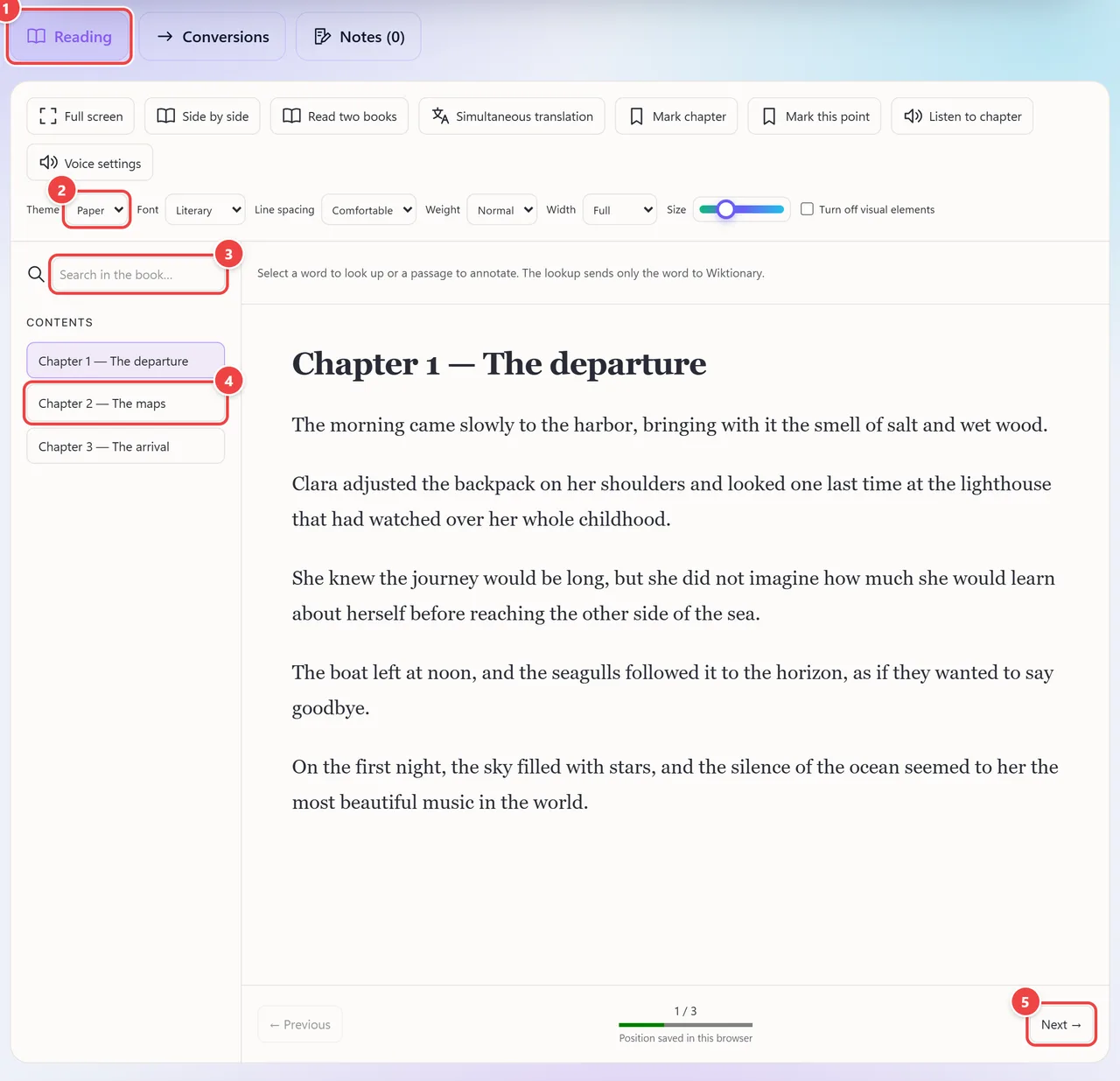Select Chapter 1 — The departure
This screenshot has width=1120, height=1081.
click(126, 362)
